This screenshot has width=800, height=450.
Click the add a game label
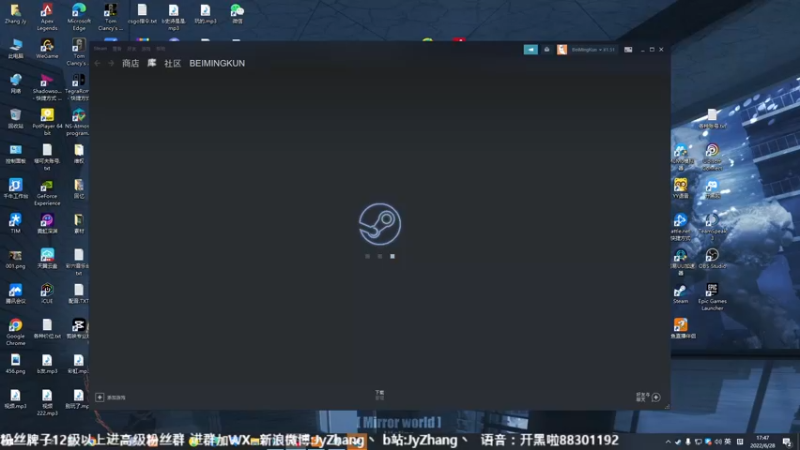116,397
